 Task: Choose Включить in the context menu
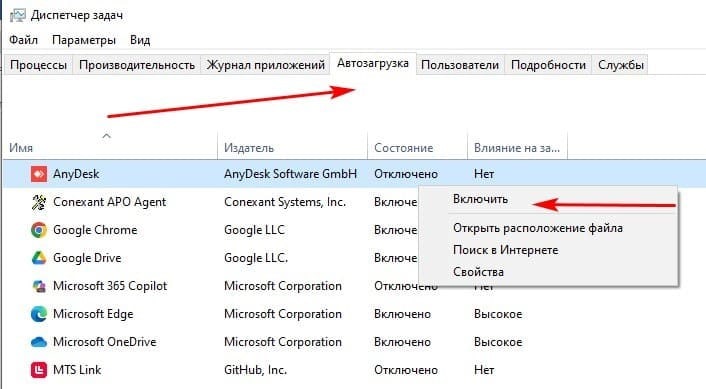click(x=480, y=199)
